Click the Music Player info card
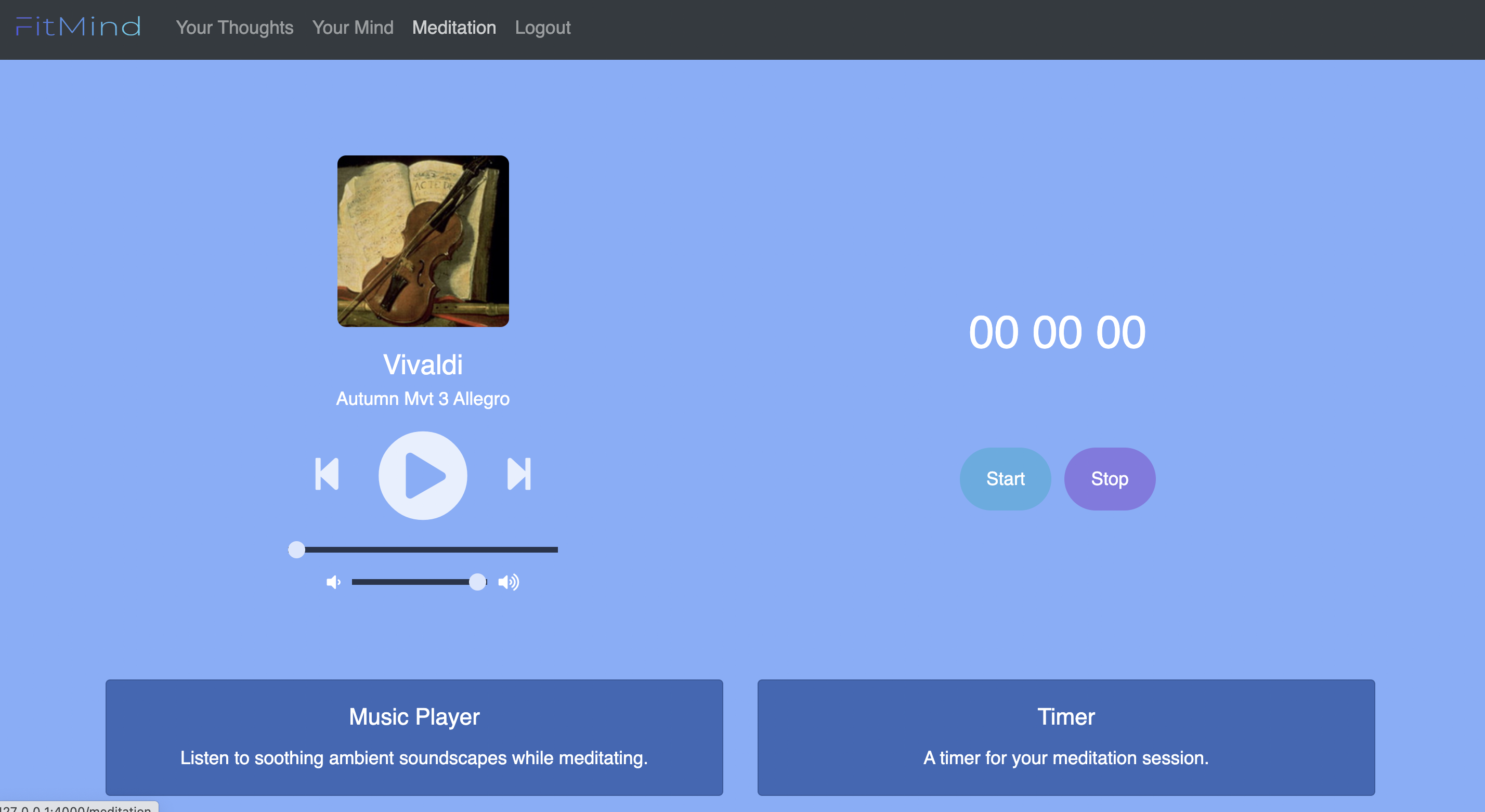Image resolution: width=1485 pixels, height=812 pixels. (414, 737)
